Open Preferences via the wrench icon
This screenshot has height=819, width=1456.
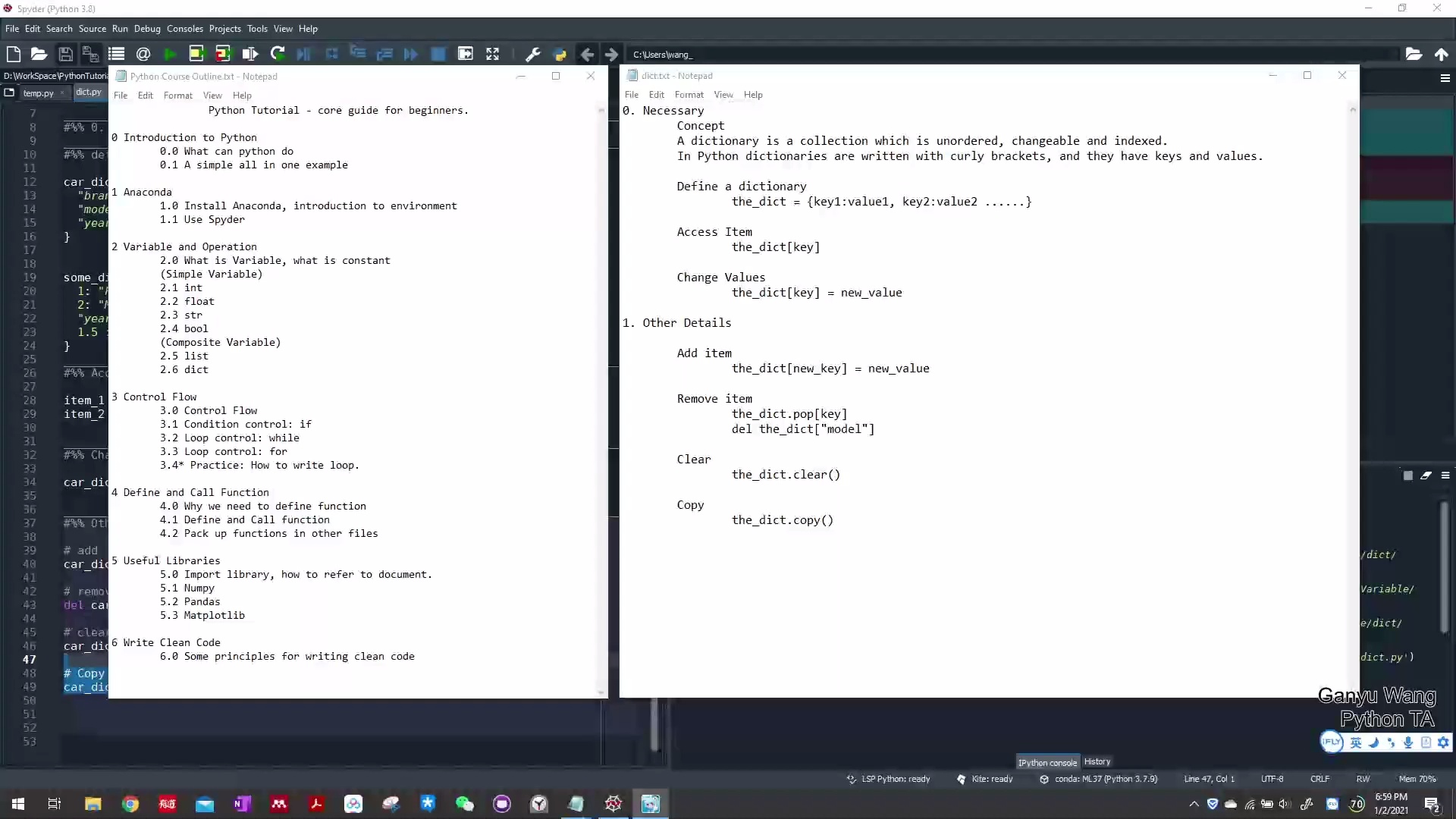pos(533,54)
